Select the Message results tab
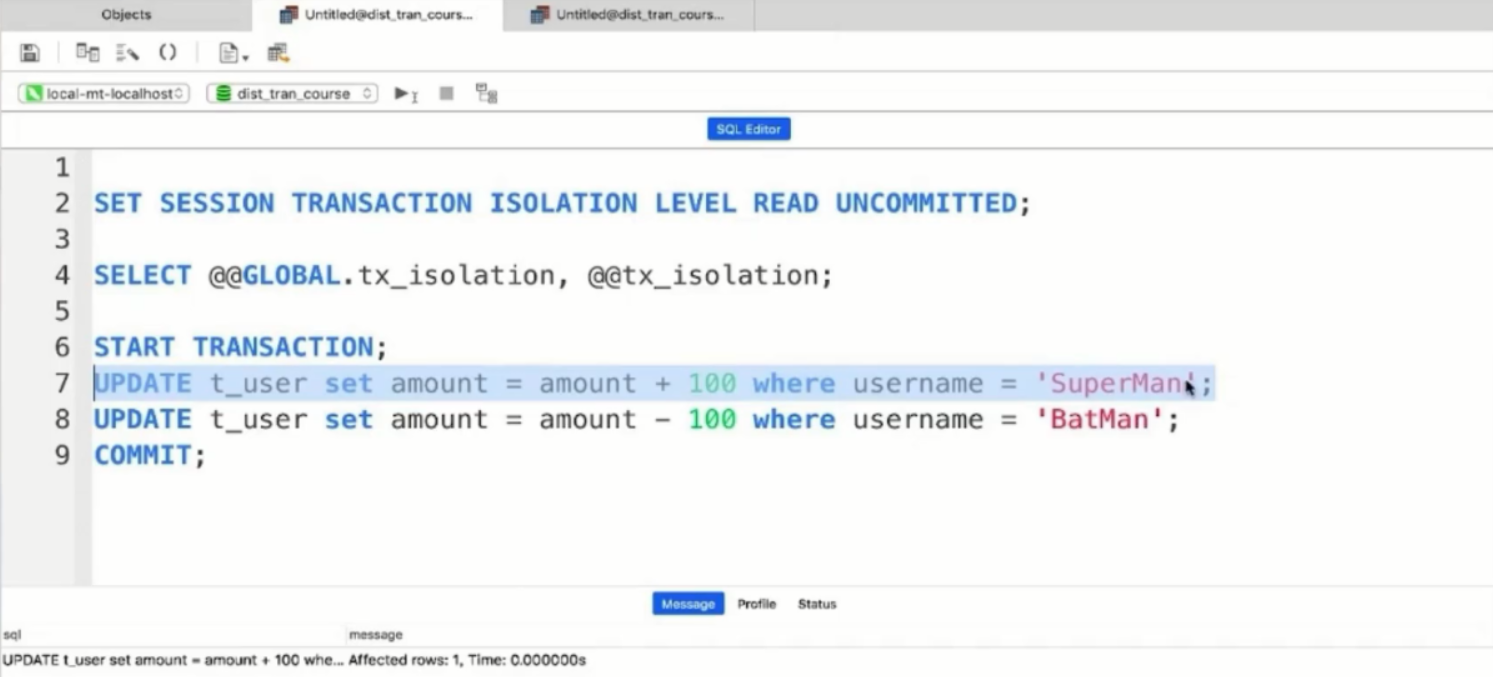This screenshot has width=1493, height=677. pos(688,604)
